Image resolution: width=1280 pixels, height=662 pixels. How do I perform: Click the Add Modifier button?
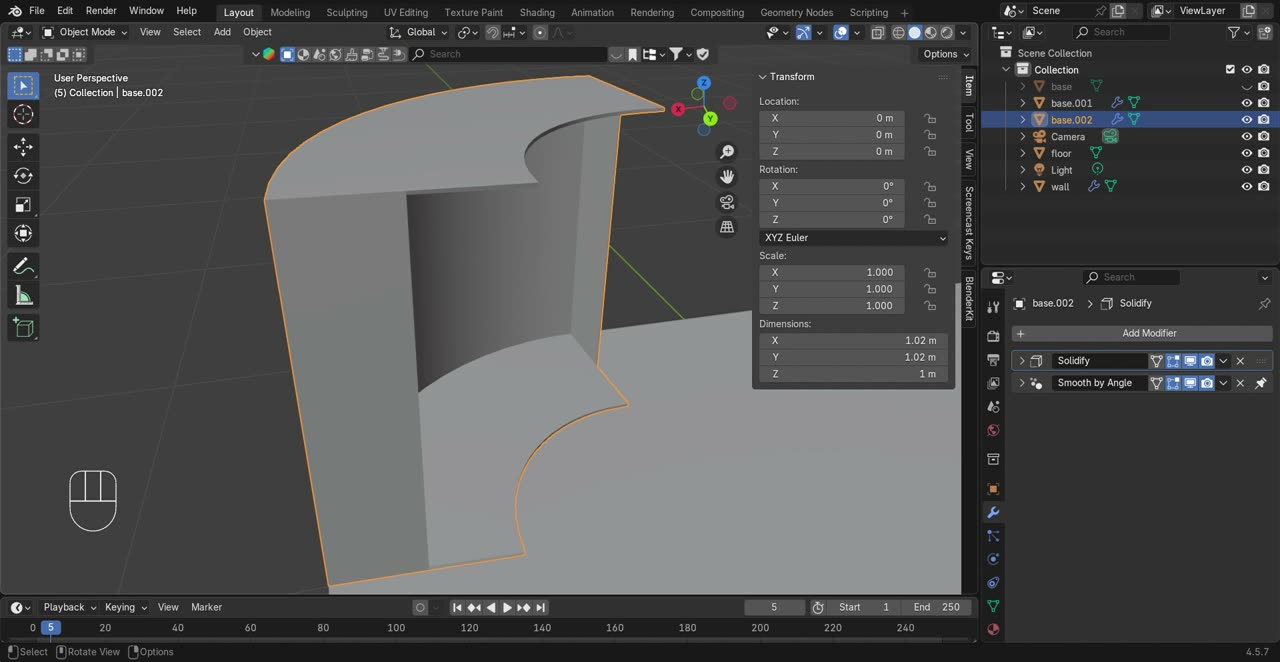pyautogui.click(x=1142, y=333)
